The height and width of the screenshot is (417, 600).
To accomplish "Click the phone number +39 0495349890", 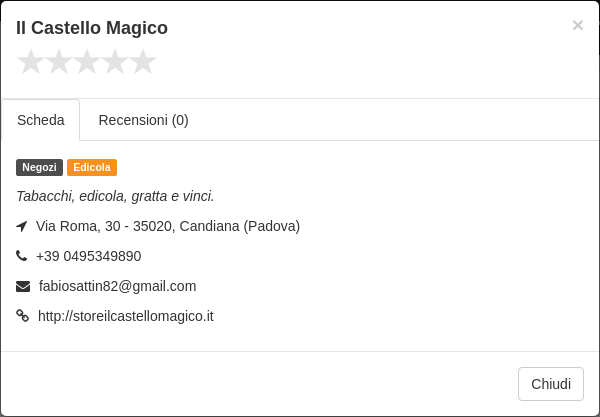I will pyautogui.click(x=88, y=256).
